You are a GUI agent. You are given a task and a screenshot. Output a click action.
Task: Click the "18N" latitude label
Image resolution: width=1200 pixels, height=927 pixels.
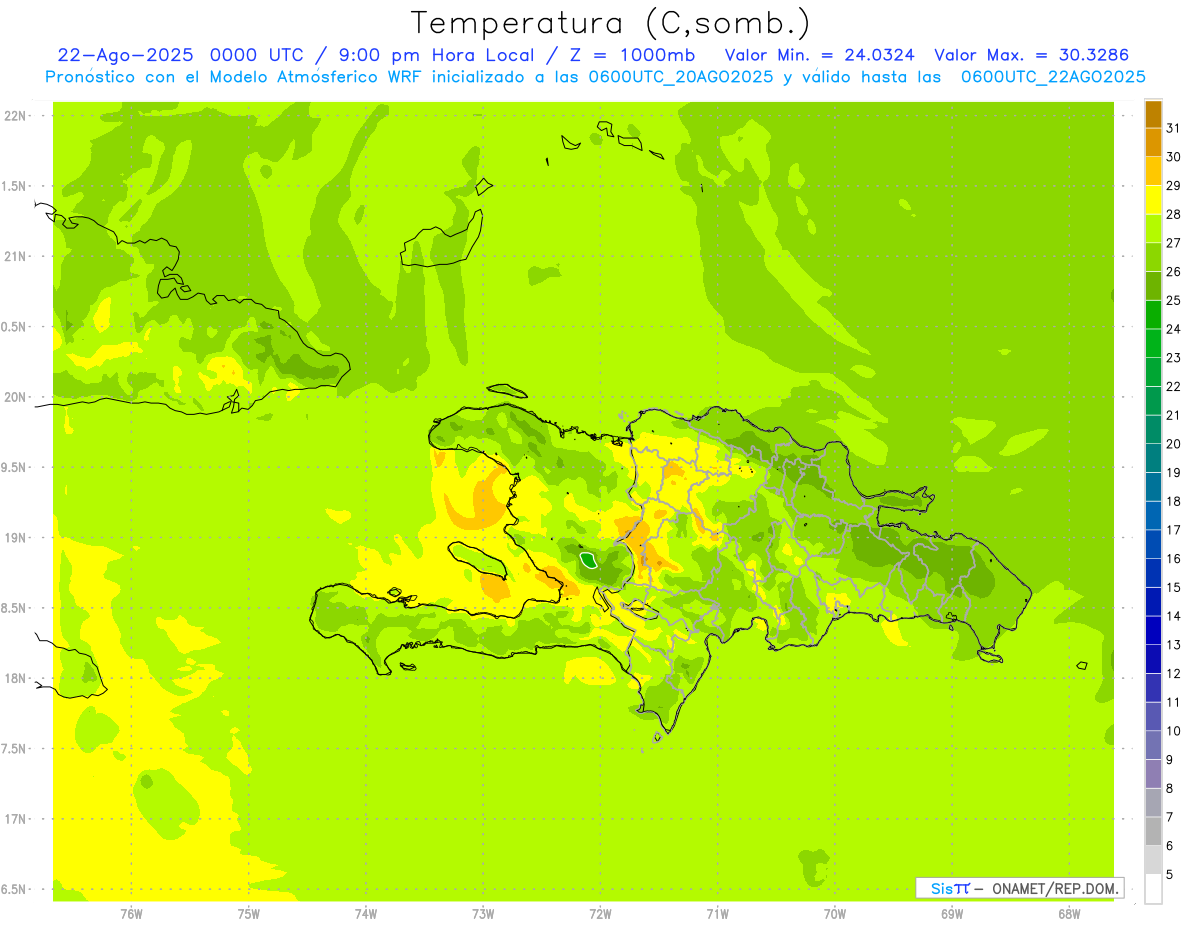tap(15, 678)
